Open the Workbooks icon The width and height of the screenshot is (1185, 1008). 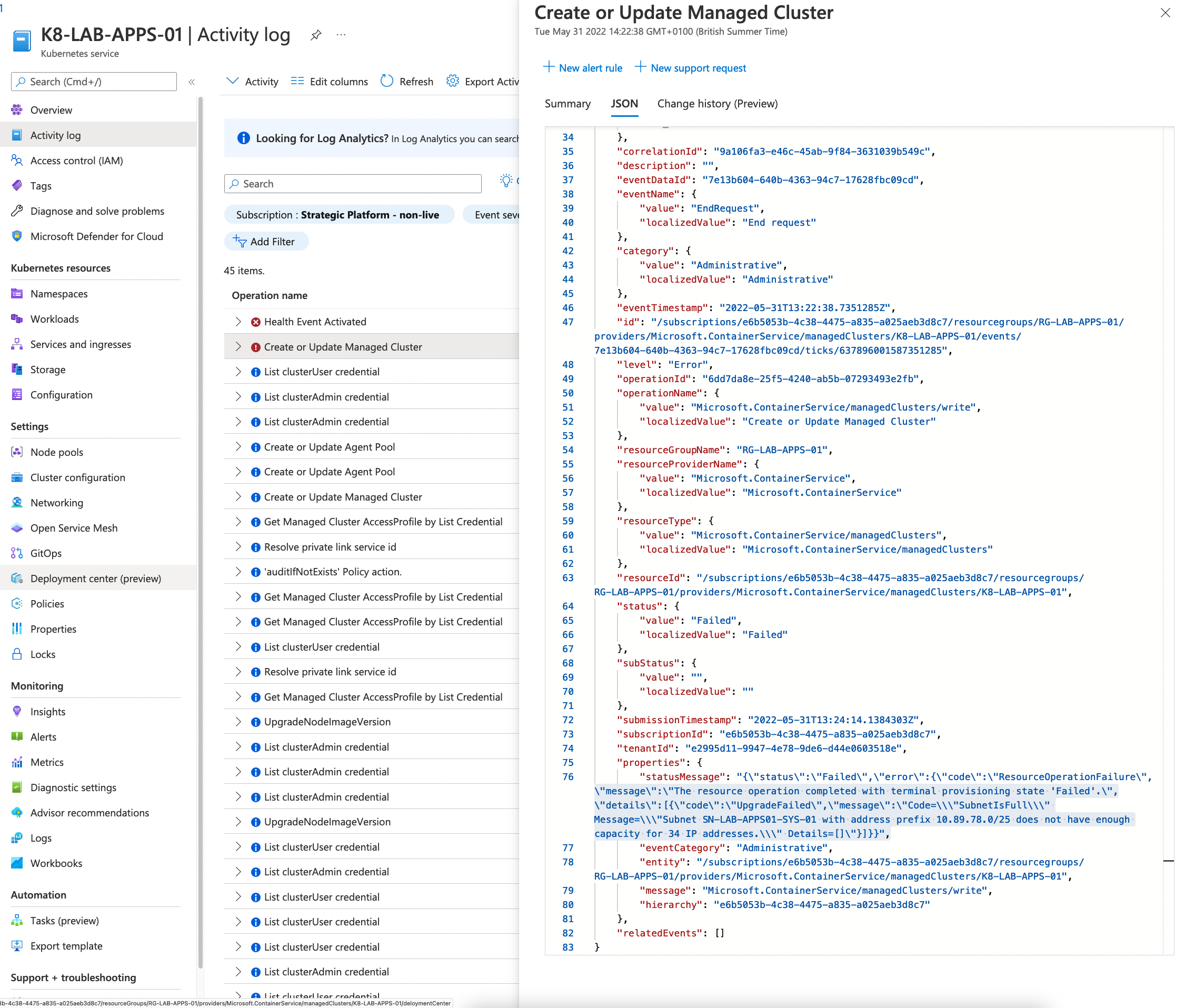click(17, 862)
